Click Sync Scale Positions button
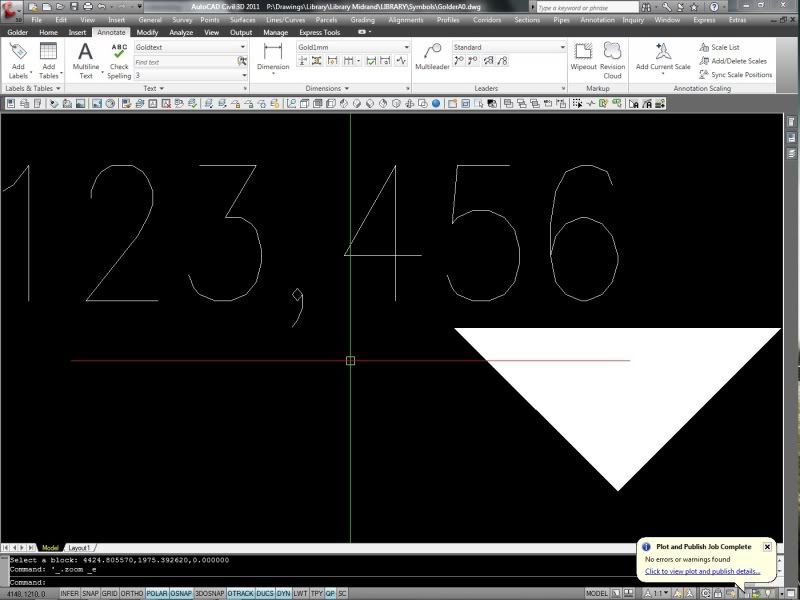Screen dimensions: 800x600 736,74
